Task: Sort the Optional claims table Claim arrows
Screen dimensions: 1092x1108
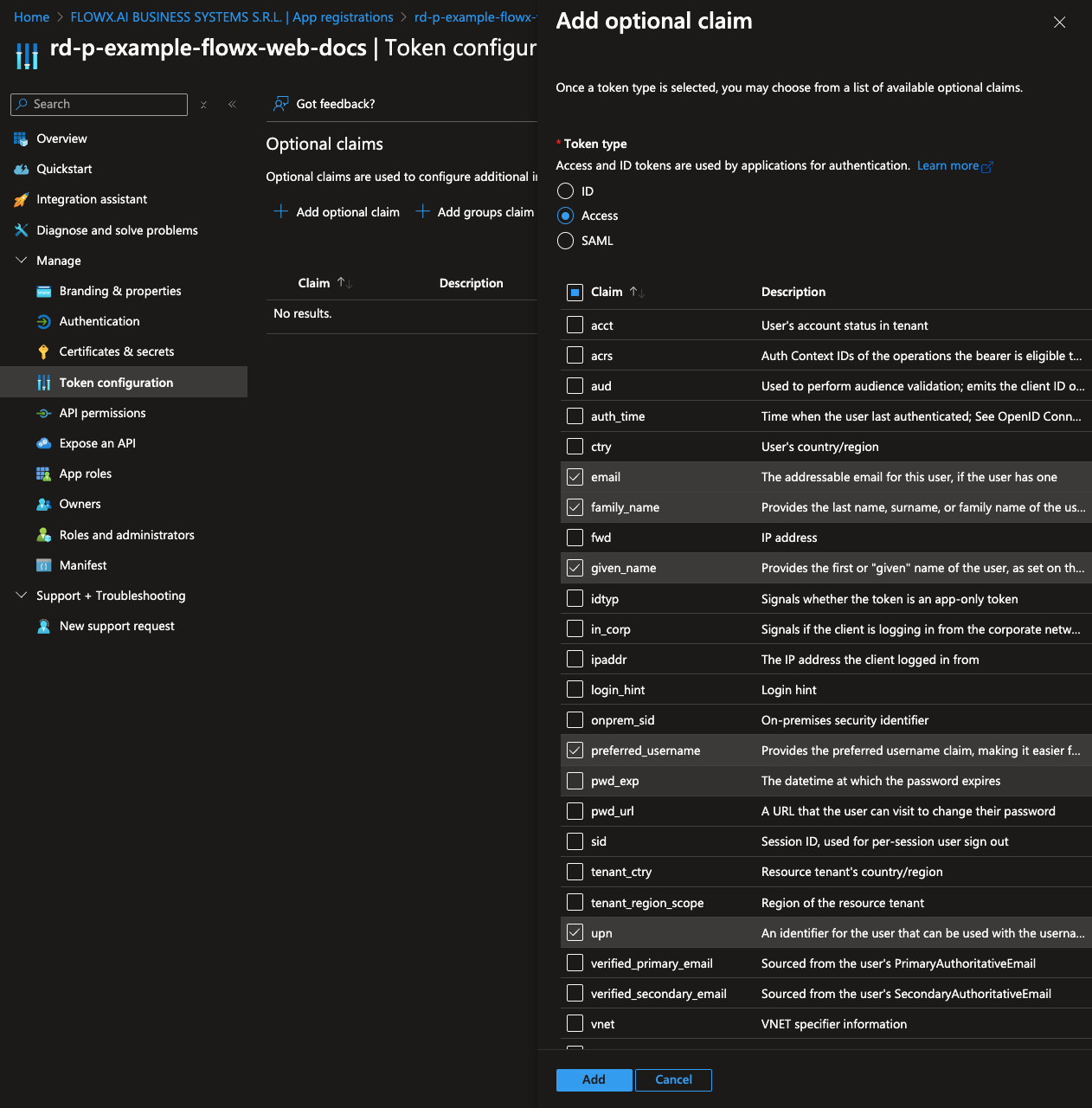Action: [x=344, y=283]
